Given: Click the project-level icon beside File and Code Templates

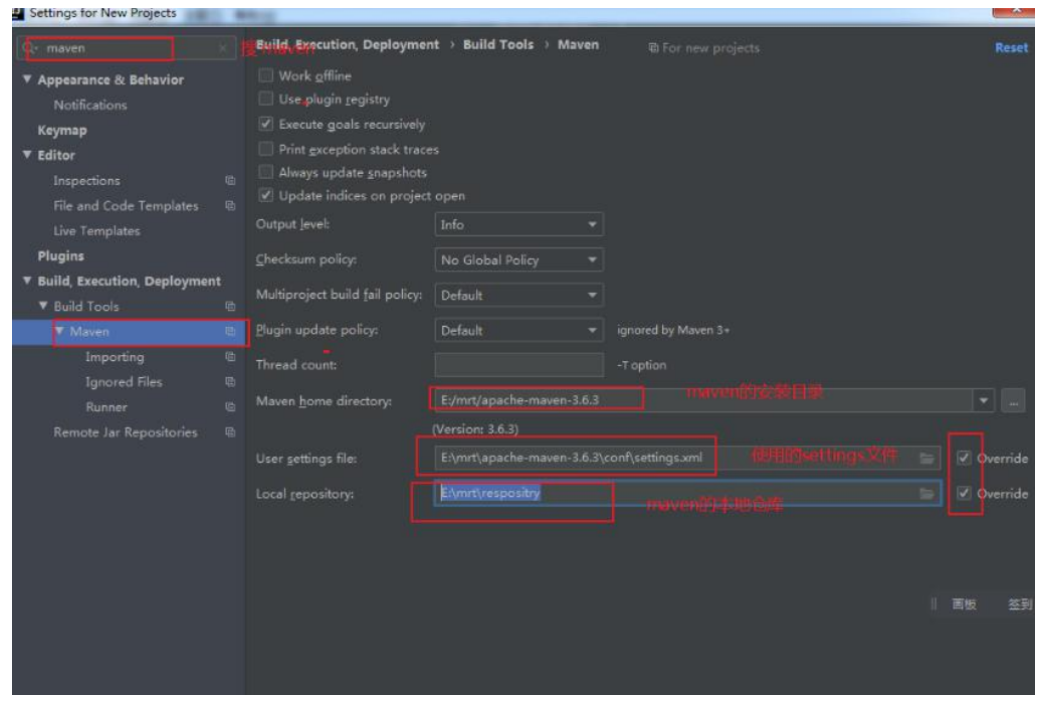Looking at the screenshot, I should pos(230,206).
